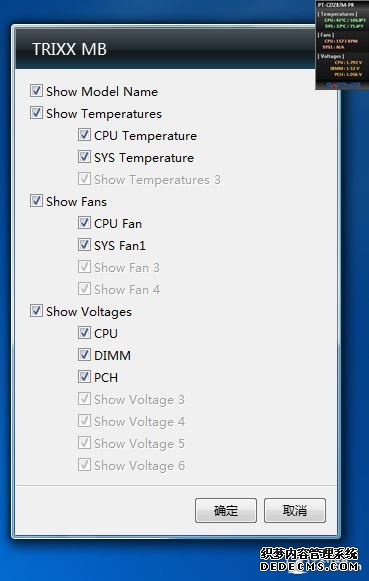Viewport: 369px width, 581px height.
Task: Uncheck Show Fans checkbox
Action: [x=36, y=201]
